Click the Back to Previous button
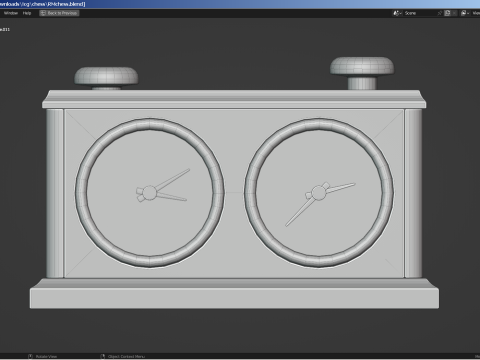 pos(59,13)
